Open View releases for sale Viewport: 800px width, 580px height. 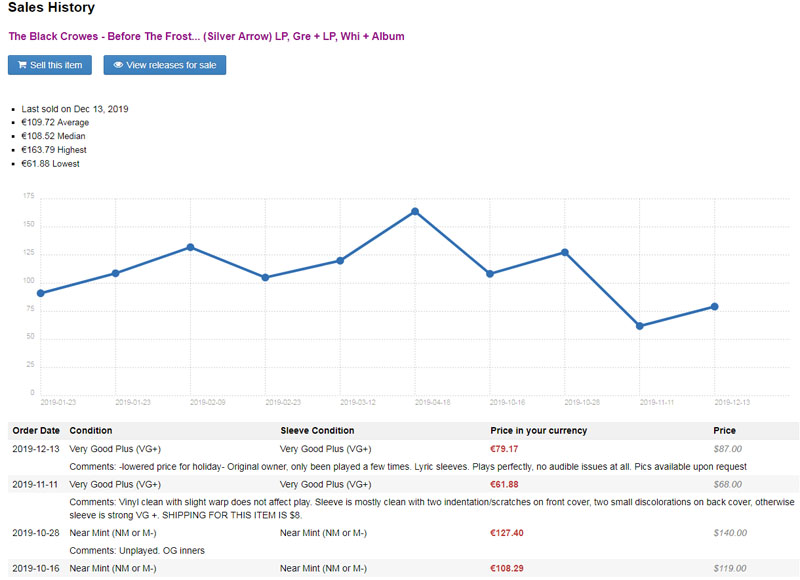[165, 65]
